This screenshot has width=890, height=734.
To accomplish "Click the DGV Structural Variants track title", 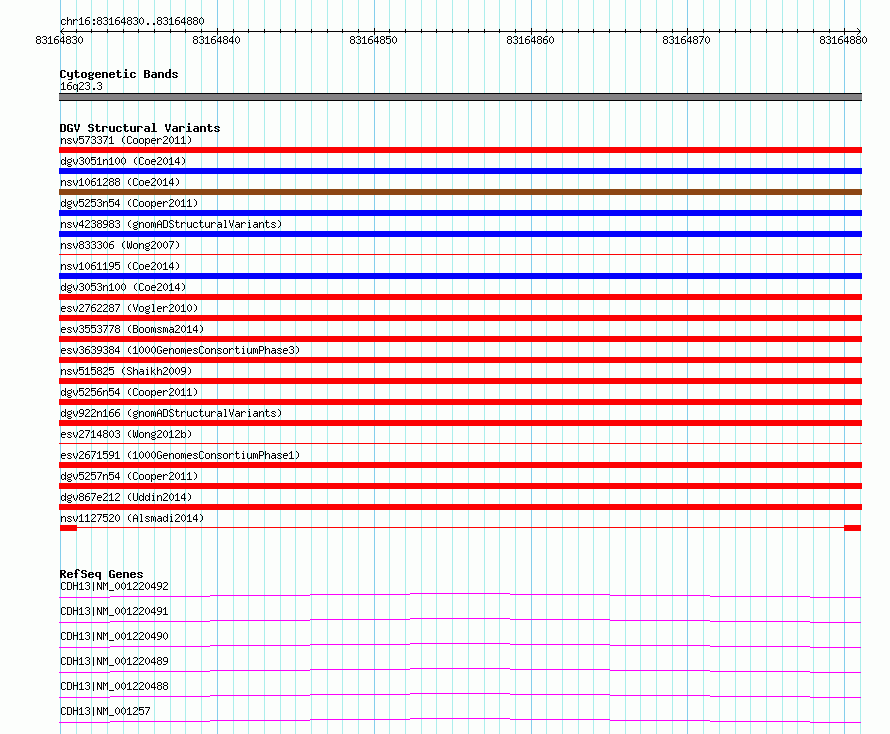I will click(x=140, y=128).
